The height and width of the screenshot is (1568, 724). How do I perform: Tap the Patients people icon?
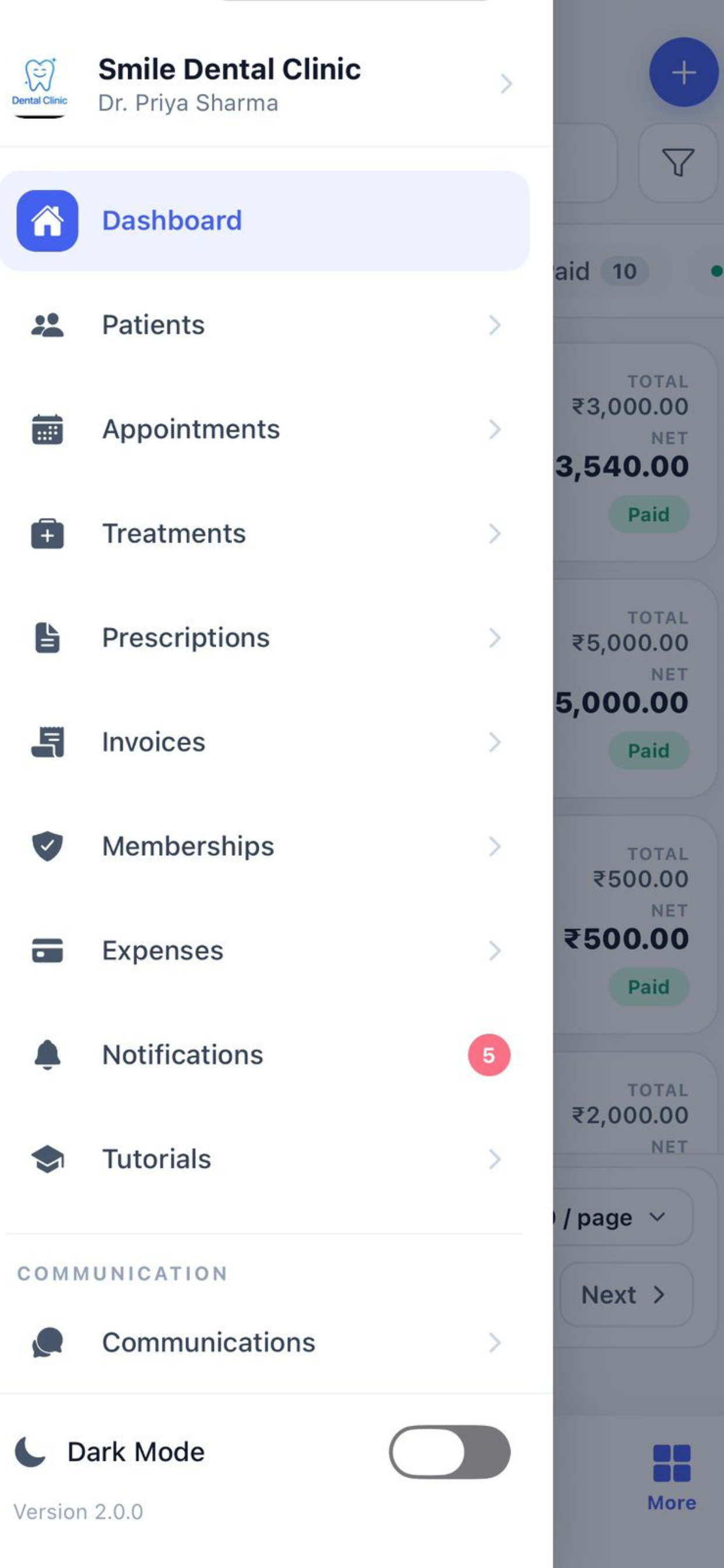click(x=47, y=325)
